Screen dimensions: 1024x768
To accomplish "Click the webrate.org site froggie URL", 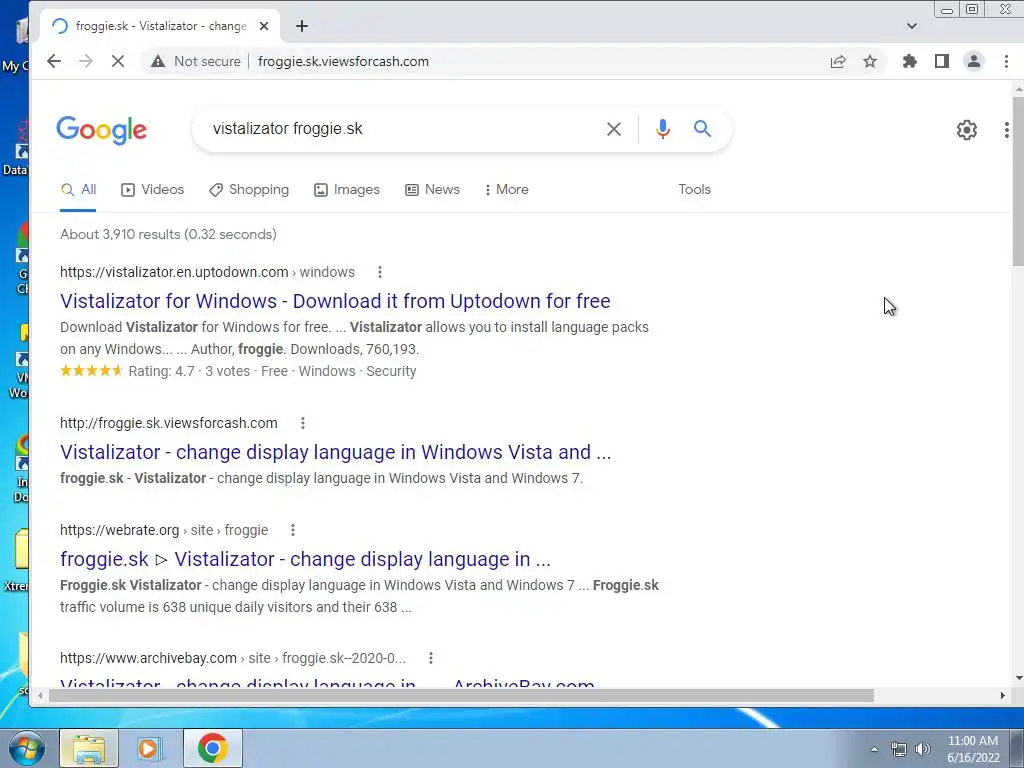I will coord(164,530).
